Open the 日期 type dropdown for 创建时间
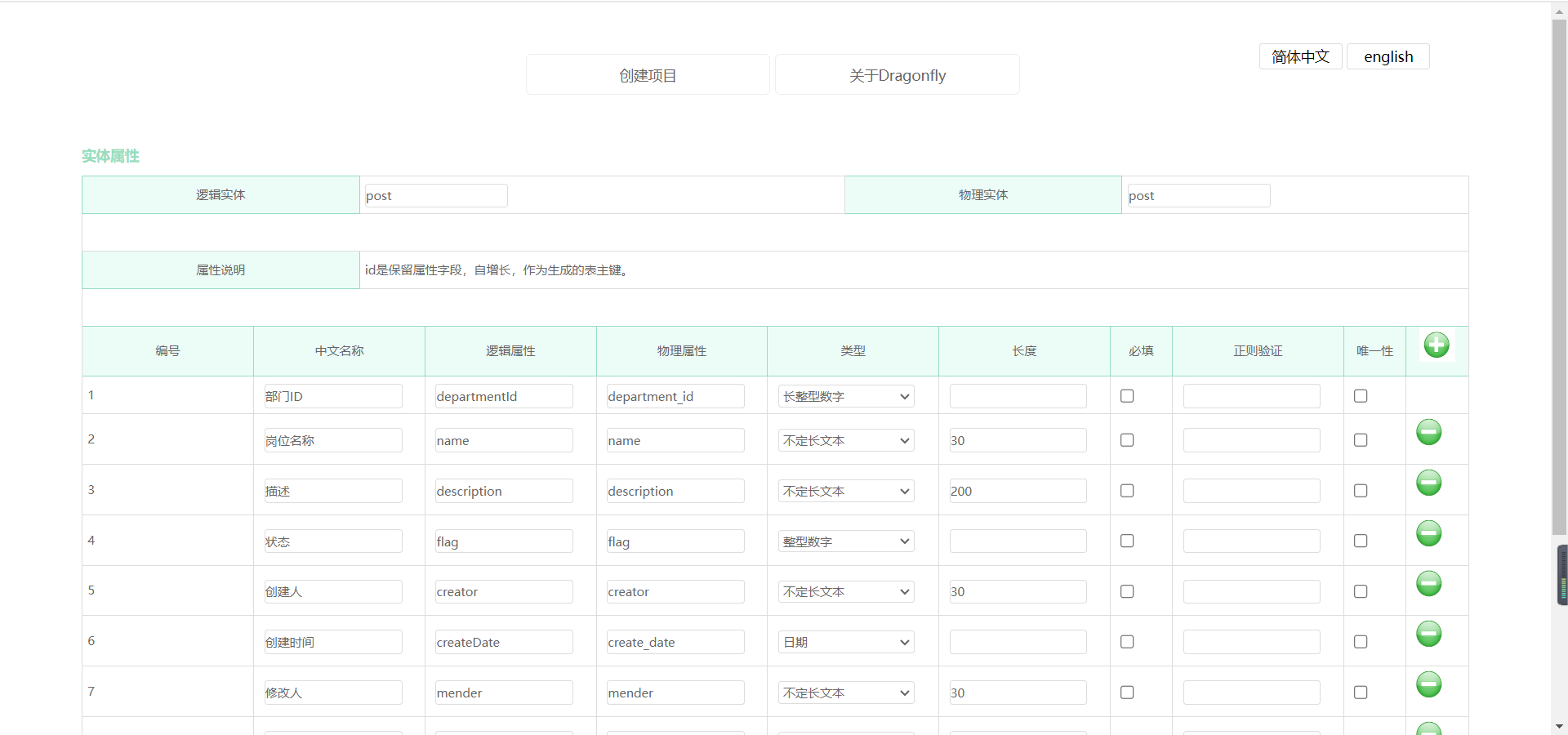1568x735 pixels. click(x=846, y=642)
